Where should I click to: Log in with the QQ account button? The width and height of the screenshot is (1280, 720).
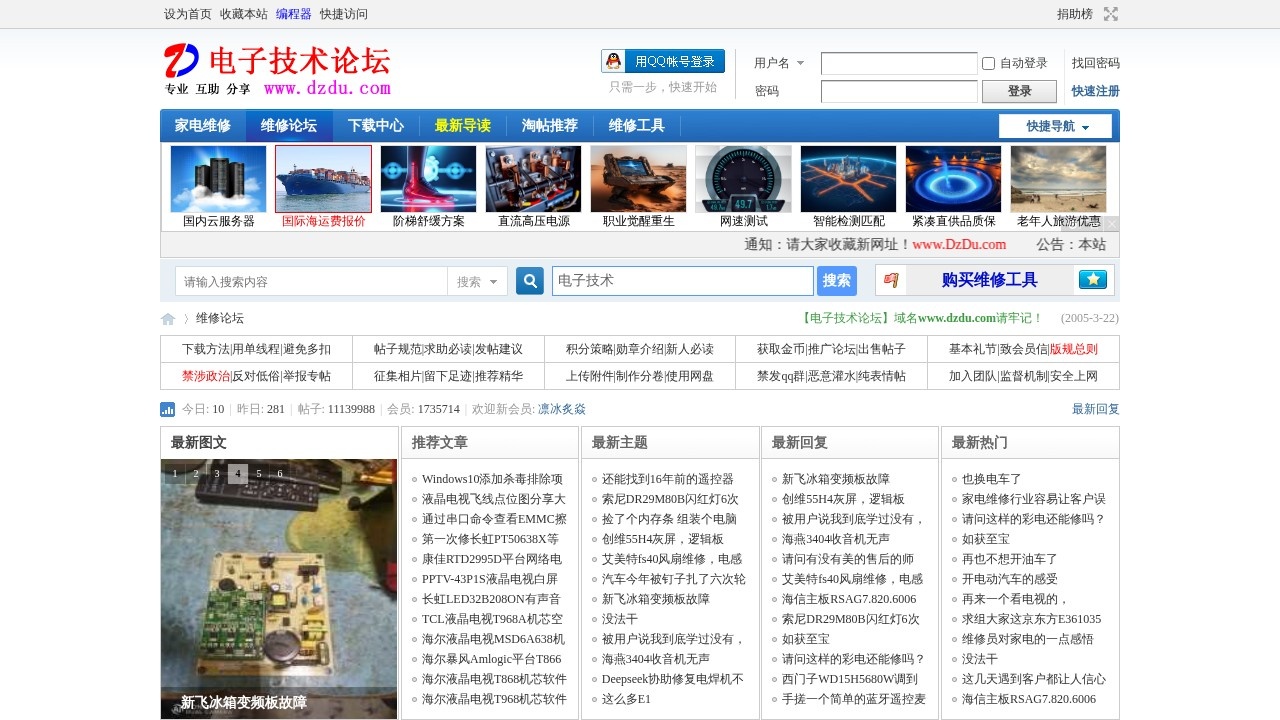(663, 61)
